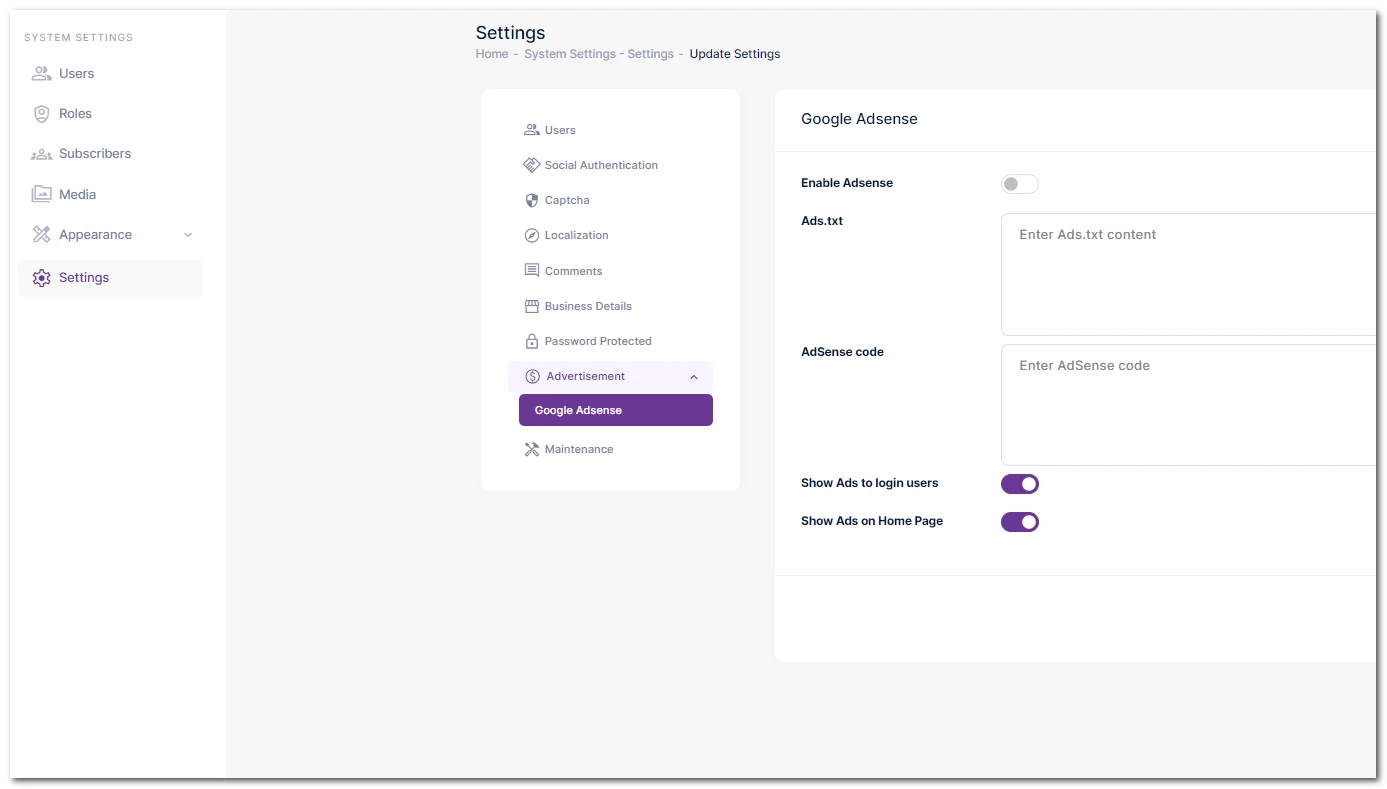Viewport: 1387px width, 789px height.
Task: Click the Users icon in settings panel
Action: click(532, 130)
